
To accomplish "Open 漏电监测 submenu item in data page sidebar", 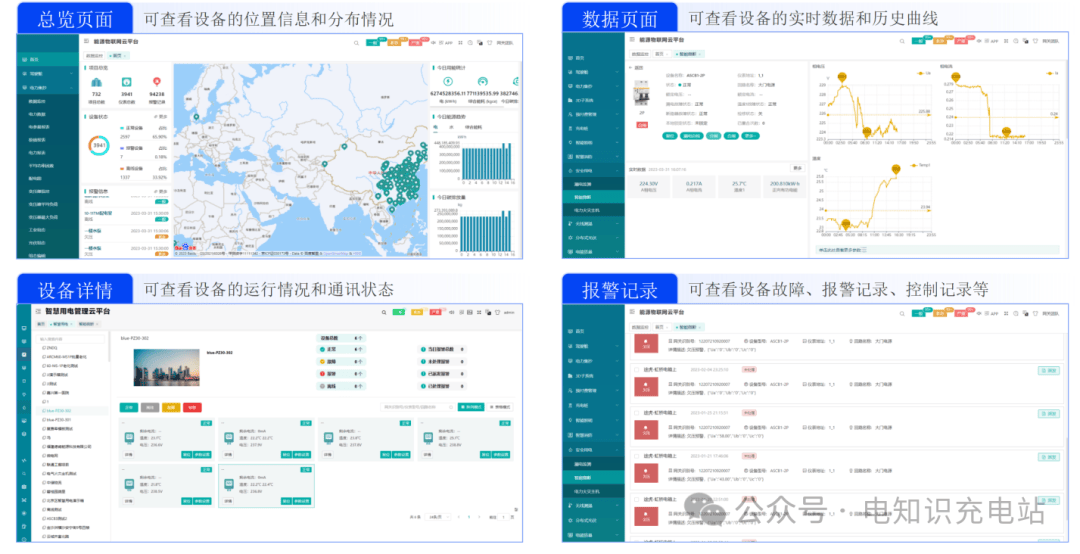I will (593, 185).
